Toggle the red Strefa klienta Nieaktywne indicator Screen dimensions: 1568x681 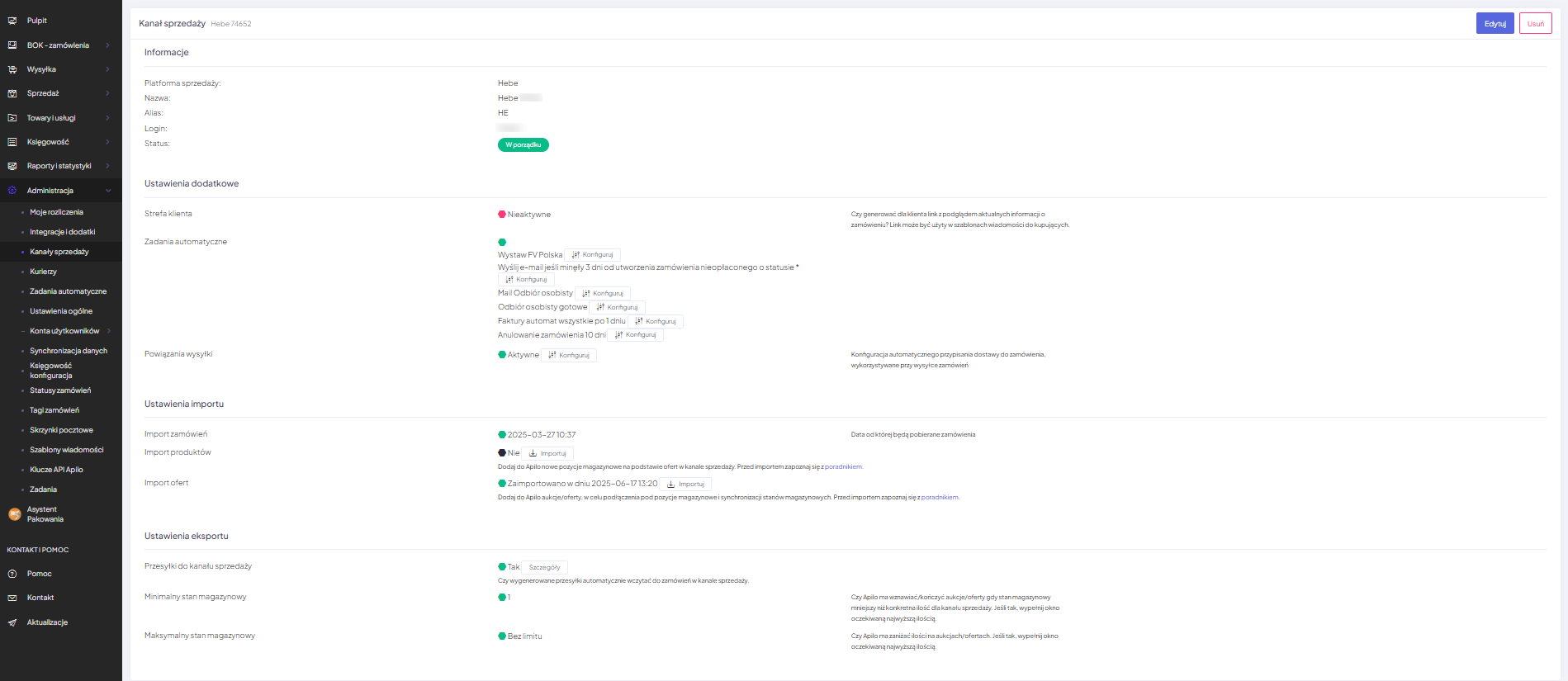click(502, 215)
